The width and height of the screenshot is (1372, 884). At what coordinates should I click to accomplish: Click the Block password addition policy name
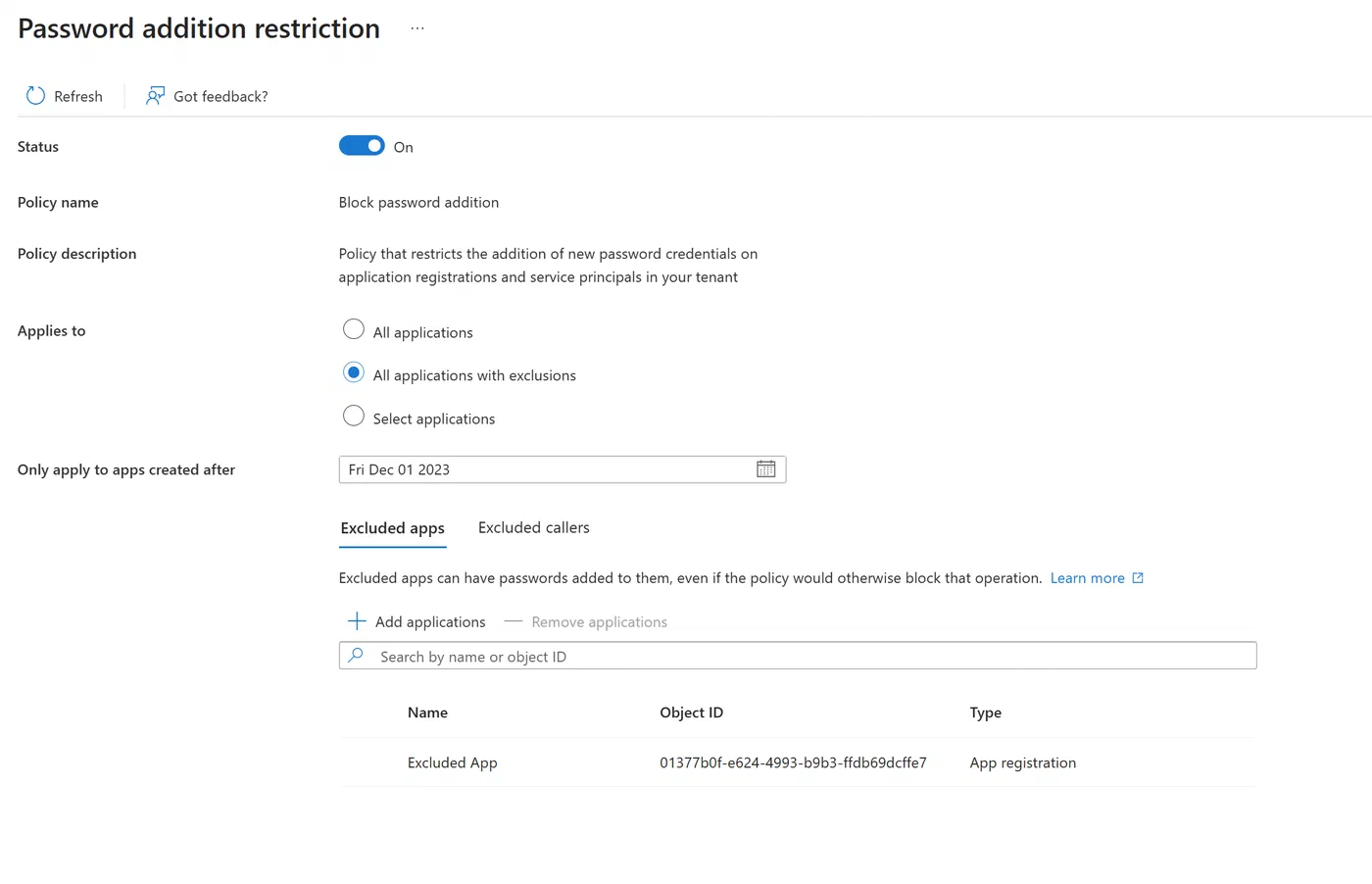pyautogui.click(x=418, y=202)
